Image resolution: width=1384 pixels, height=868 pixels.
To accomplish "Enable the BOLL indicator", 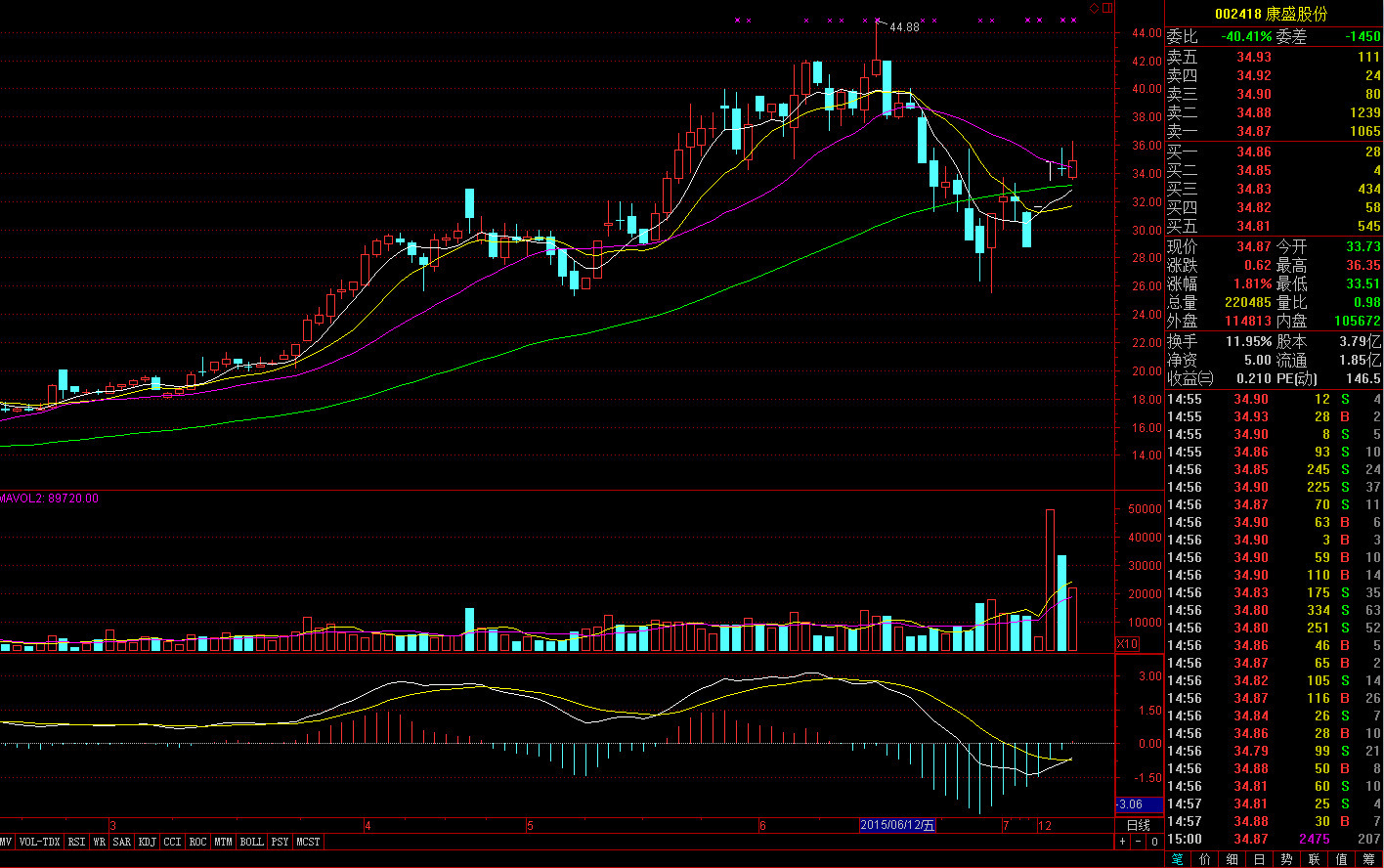I will coord(251,842).
